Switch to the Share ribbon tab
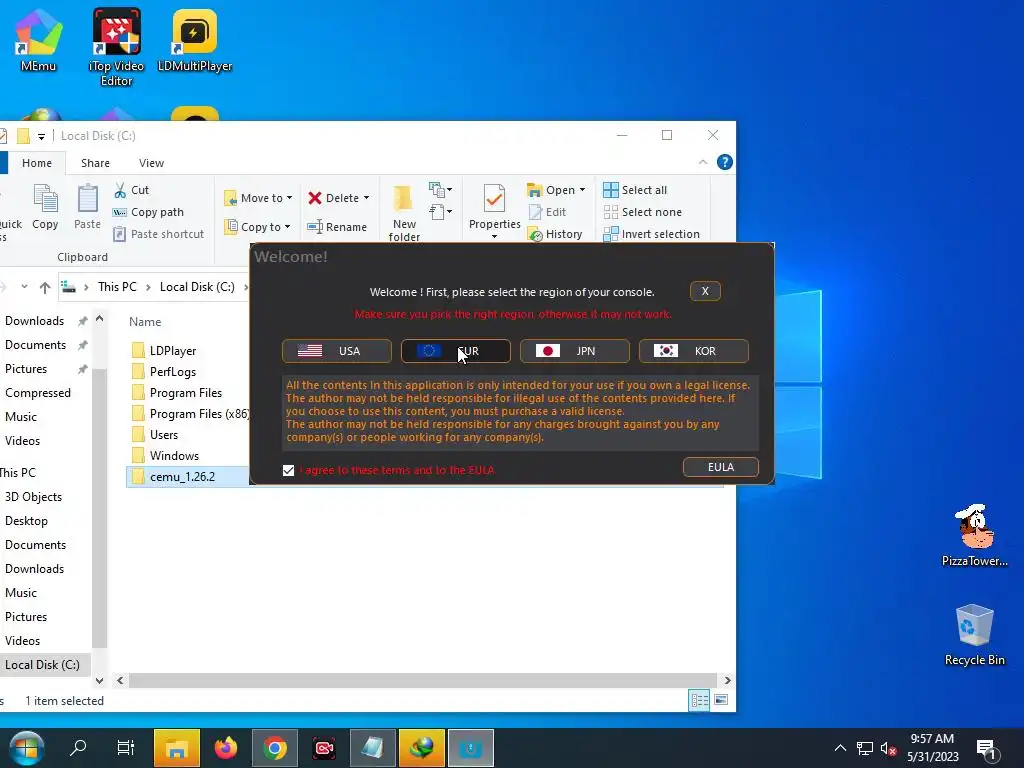This screenshot has width=1024, height=768. [x=95, y=163]
